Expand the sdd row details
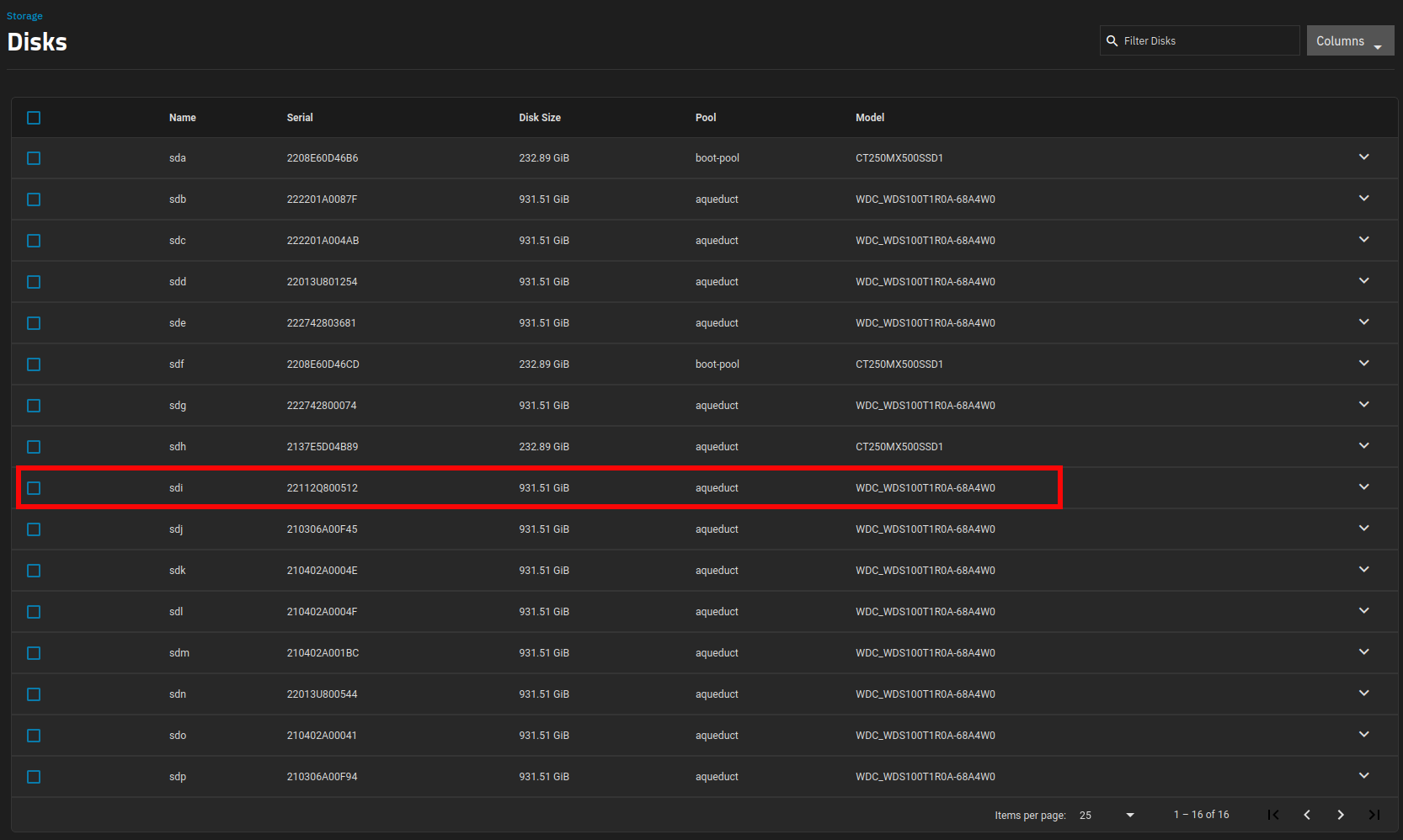 [x=1363, y=281]
